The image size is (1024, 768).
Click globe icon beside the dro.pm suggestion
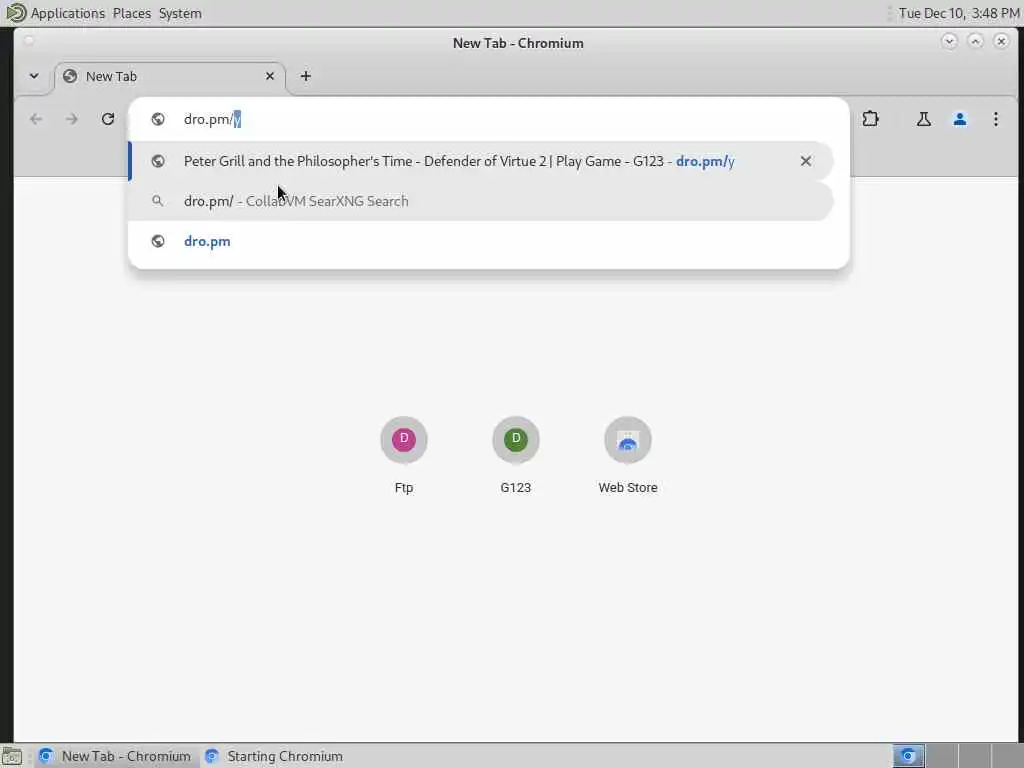point(158,241)
